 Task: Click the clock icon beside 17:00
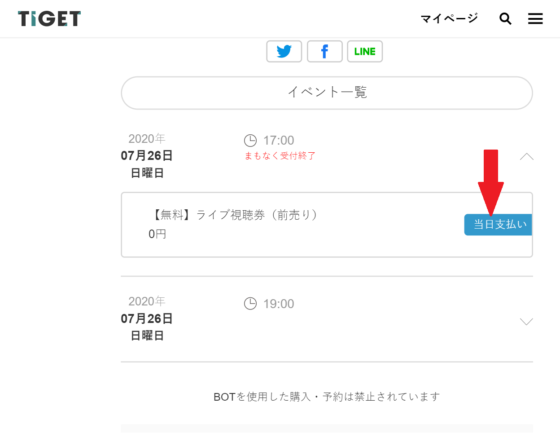(x=250, y=140)
